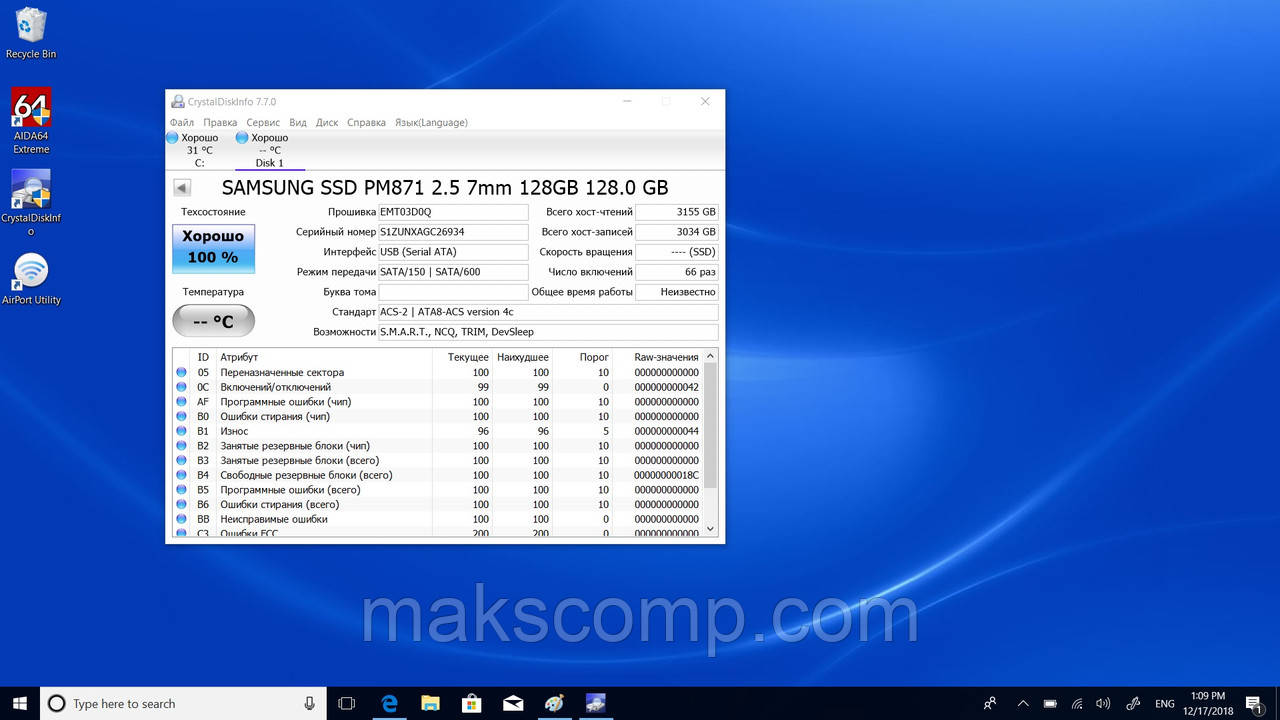
Task: Click the status dot of attribute 05
Action: [x=181, y=372]
